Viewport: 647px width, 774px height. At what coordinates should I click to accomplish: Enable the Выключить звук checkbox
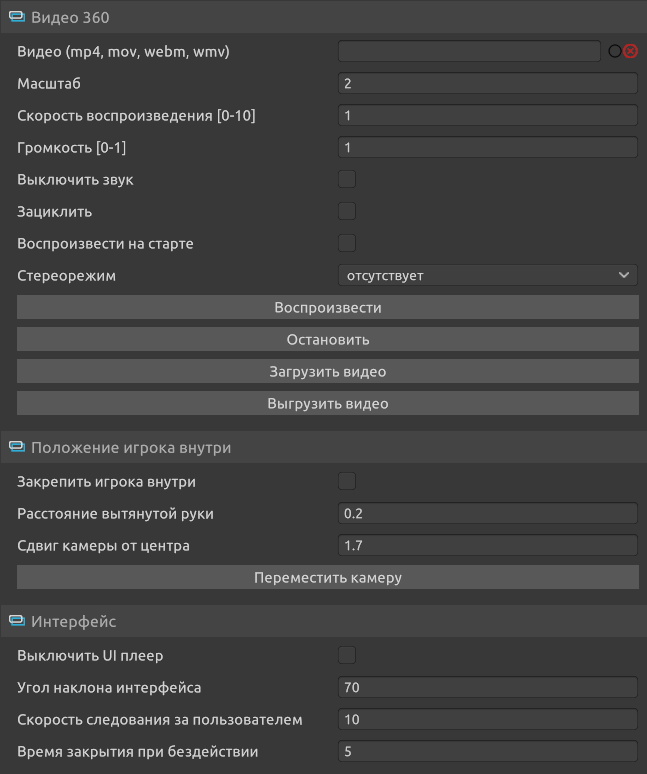pos(347,180)
